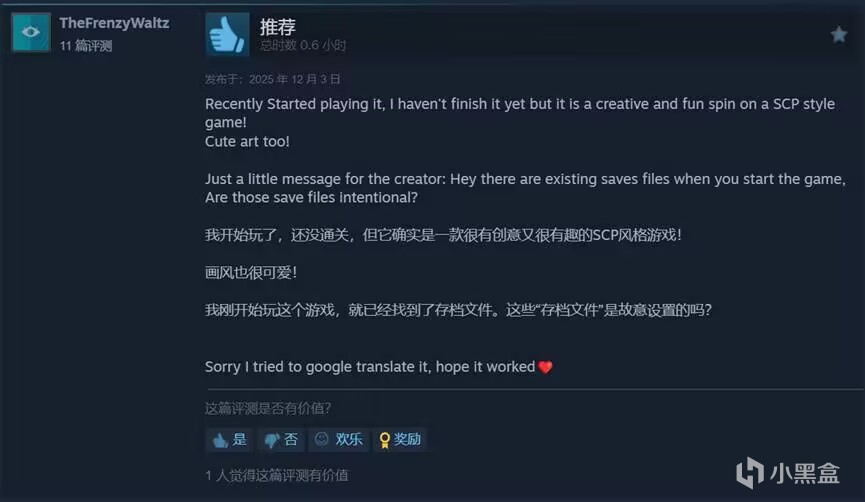Click the "Sorry I tried to google translate" line
Image resolution: width=865 pixels, height=502 pixels.
click(x=370, y=367)
